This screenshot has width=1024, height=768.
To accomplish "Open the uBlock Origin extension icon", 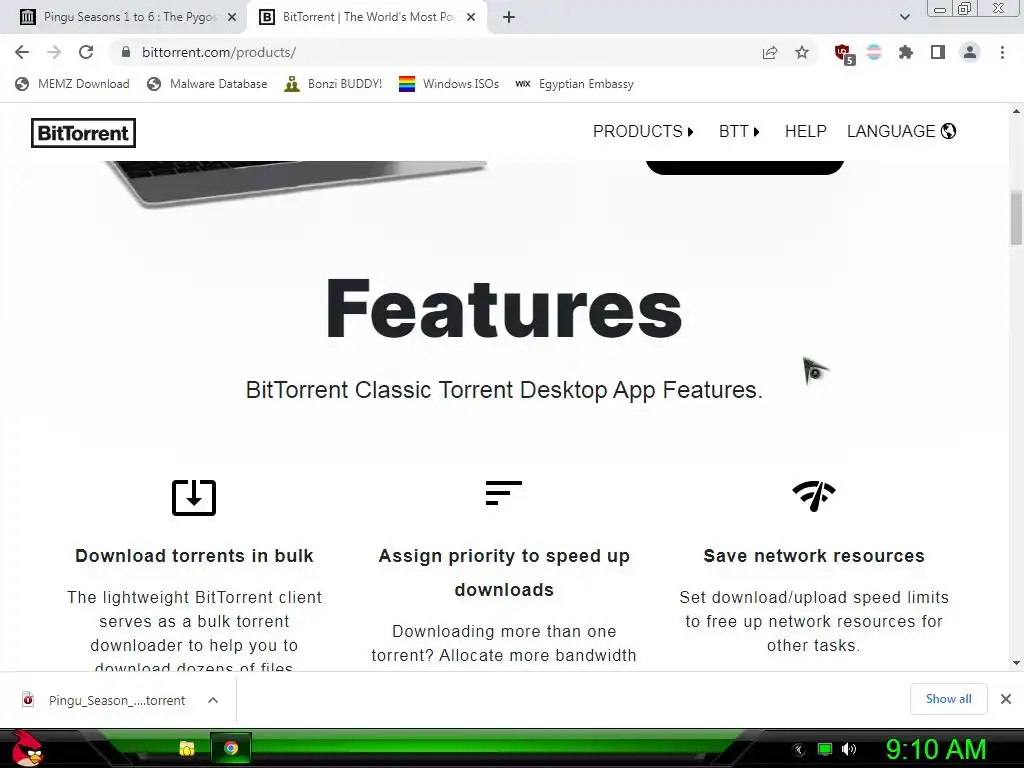I will [843, 53].
